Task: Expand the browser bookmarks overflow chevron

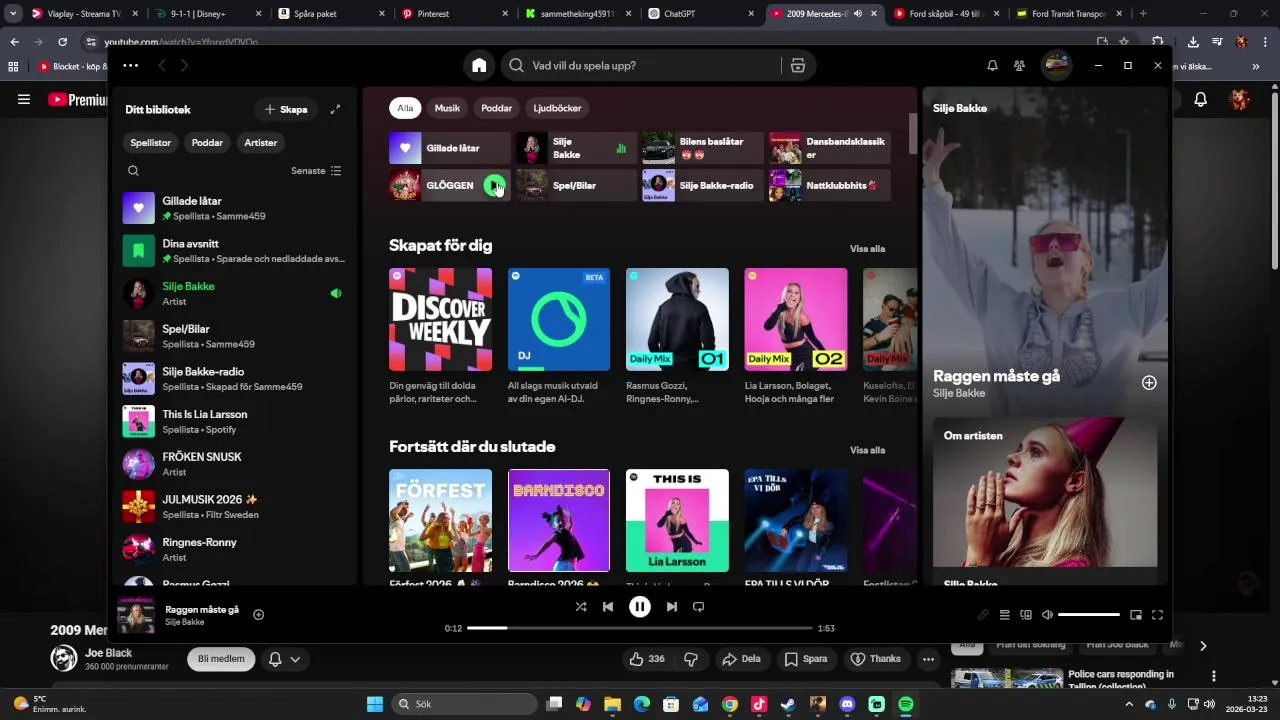Action: [1256, 67]
